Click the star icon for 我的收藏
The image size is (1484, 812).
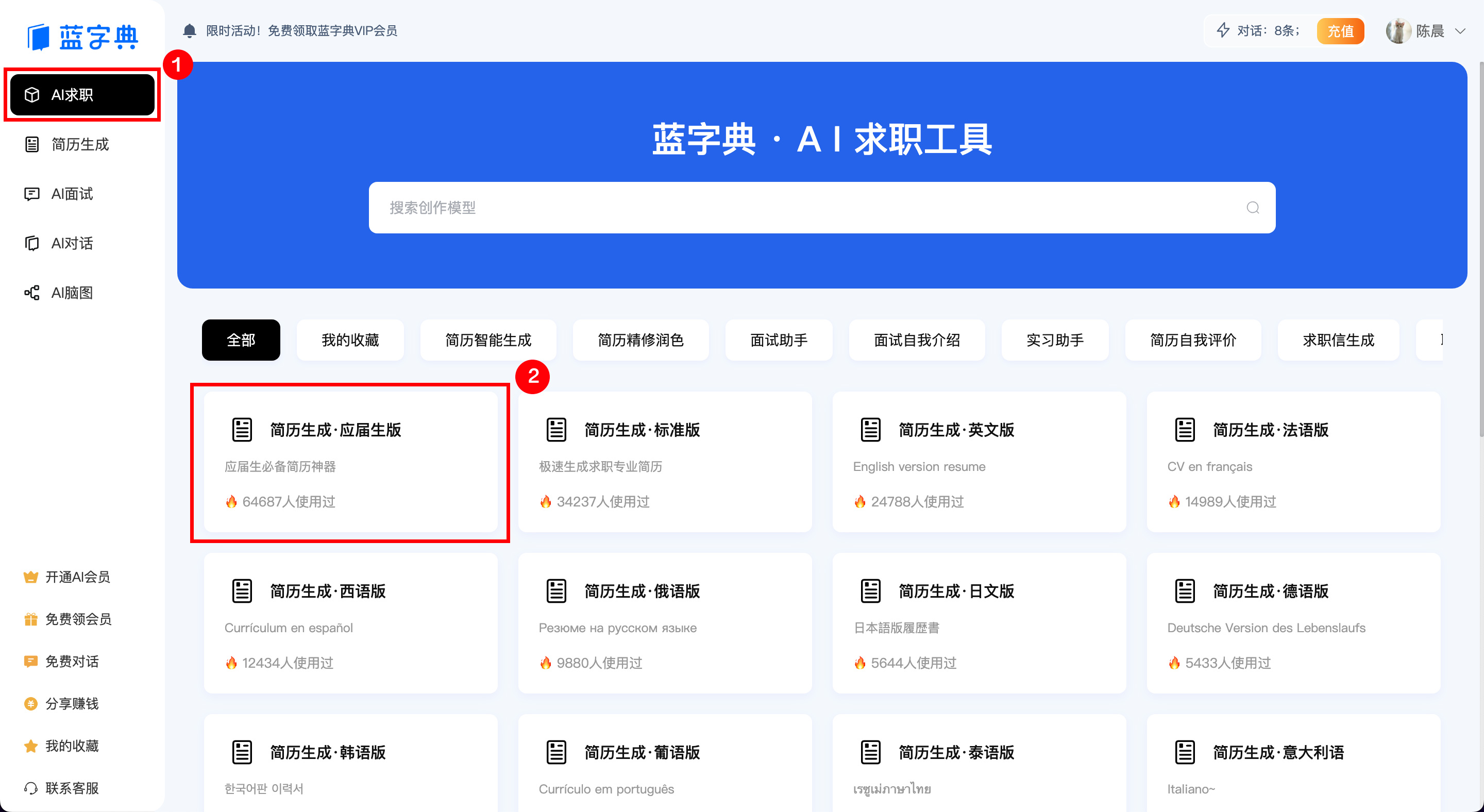pyautogui.click(x=30, y=745)
